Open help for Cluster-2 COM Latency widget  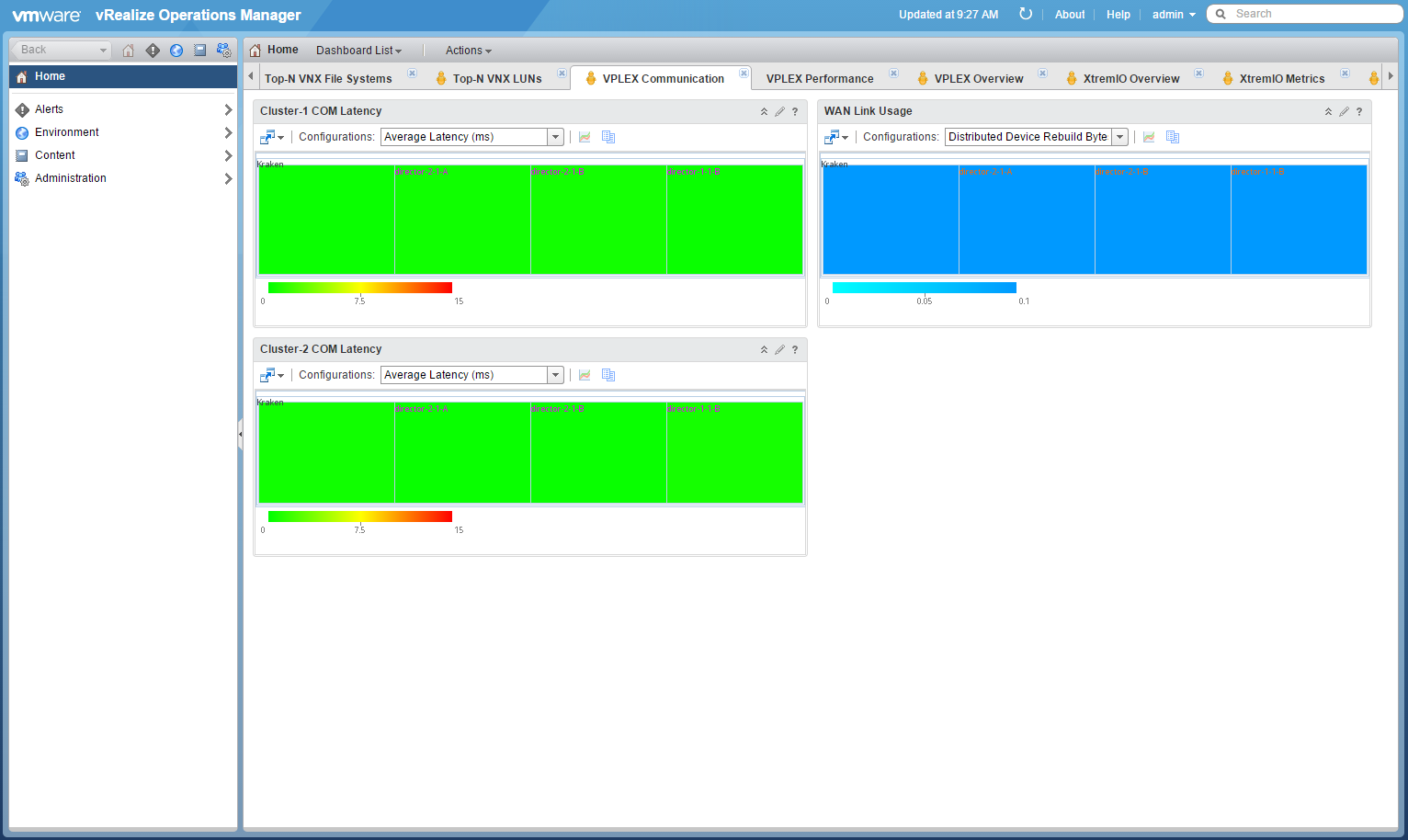click(x=795, y=349)
